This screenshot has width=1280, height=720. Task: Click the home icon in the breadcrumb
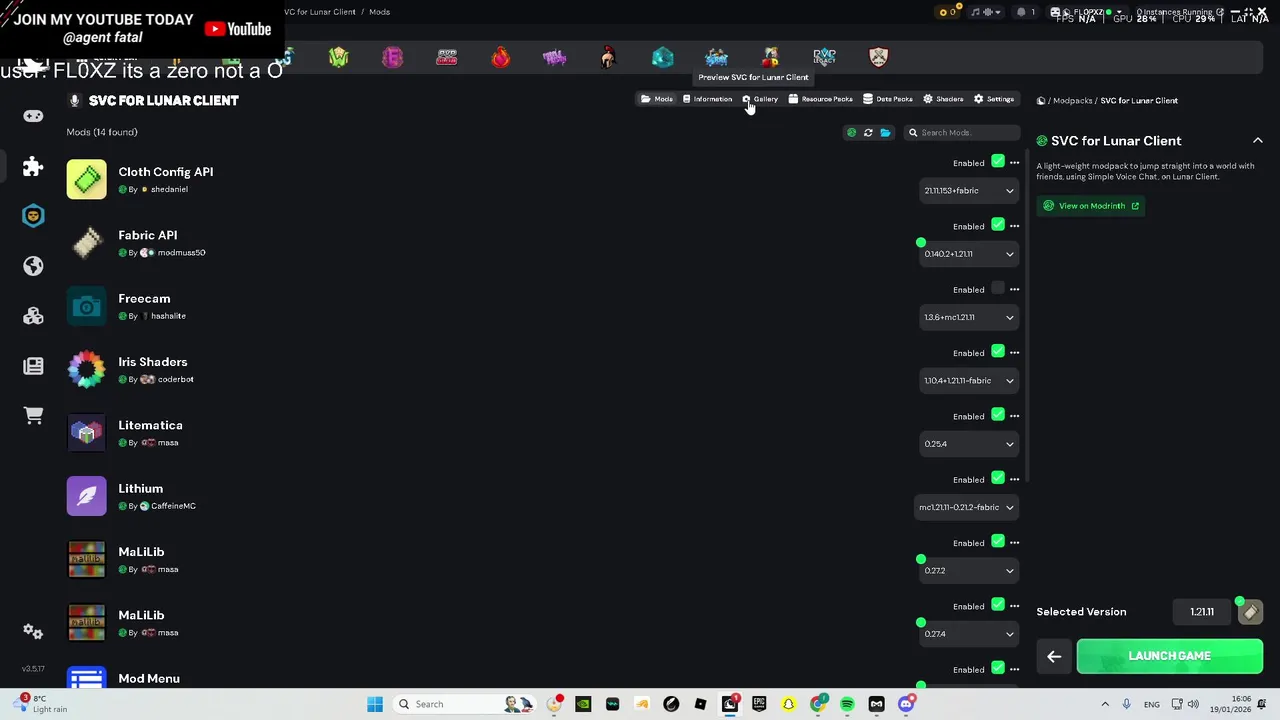tap(1041, 101)
